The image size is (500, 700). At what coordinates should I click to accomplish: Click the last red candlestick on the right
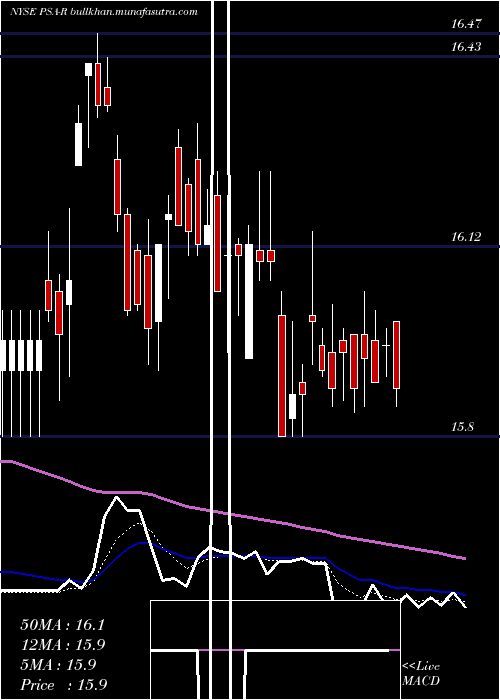[396, 355]
